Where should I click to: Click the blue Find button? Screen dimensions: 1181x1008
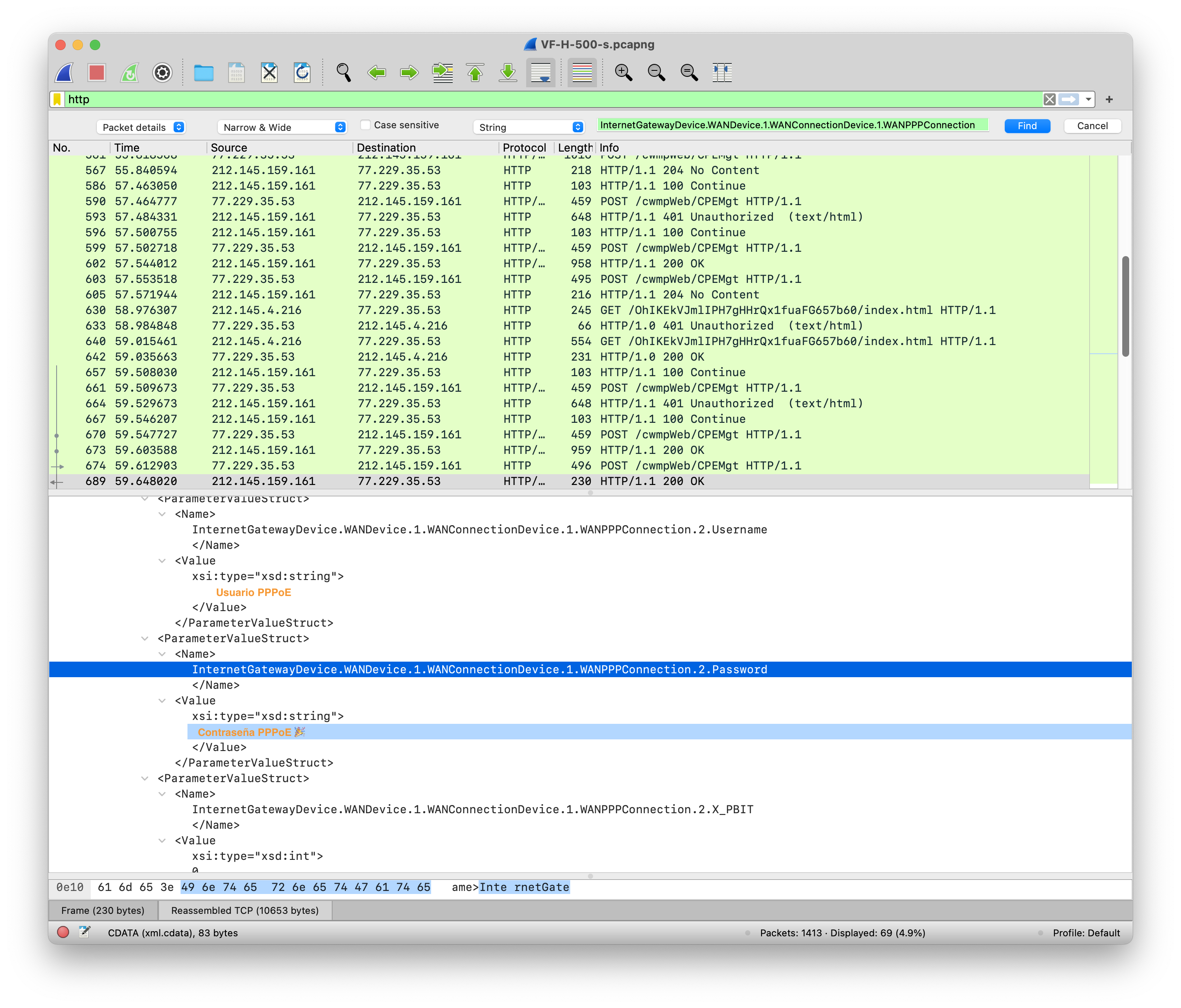tap(1027, 126)
